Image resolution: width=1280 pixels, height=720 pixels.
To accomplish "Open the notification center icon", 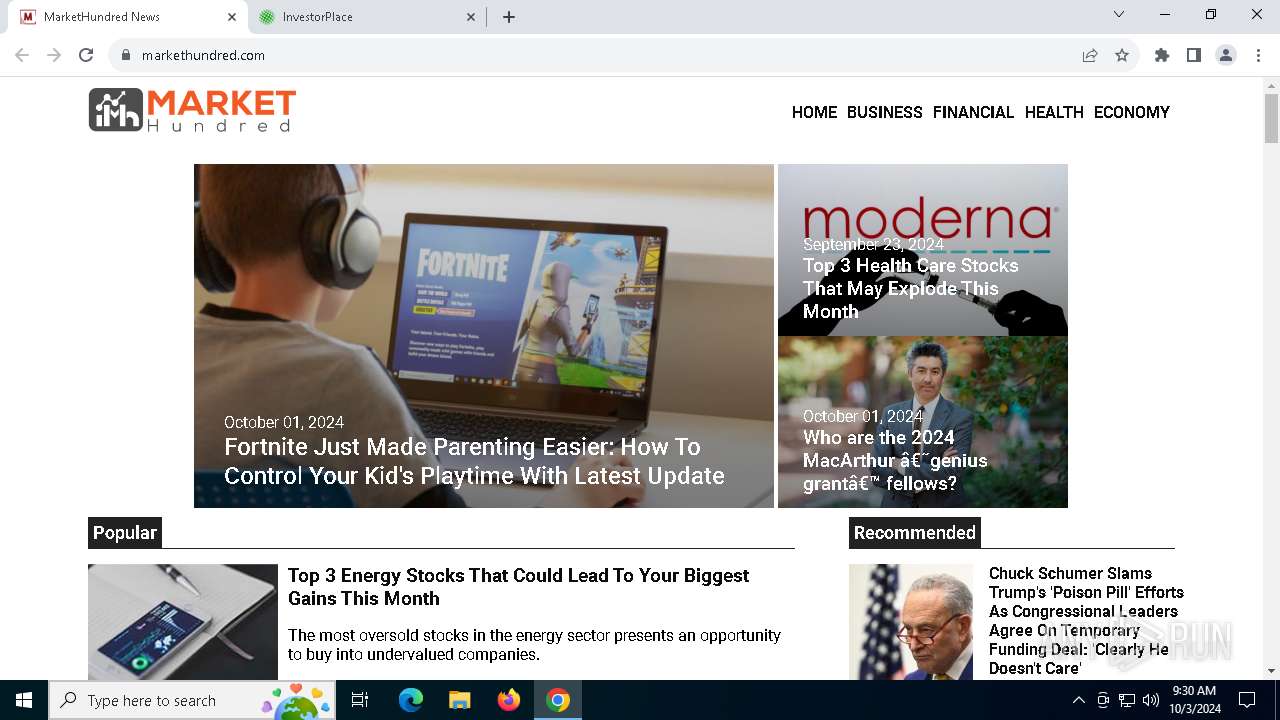I will [1247, 700].
